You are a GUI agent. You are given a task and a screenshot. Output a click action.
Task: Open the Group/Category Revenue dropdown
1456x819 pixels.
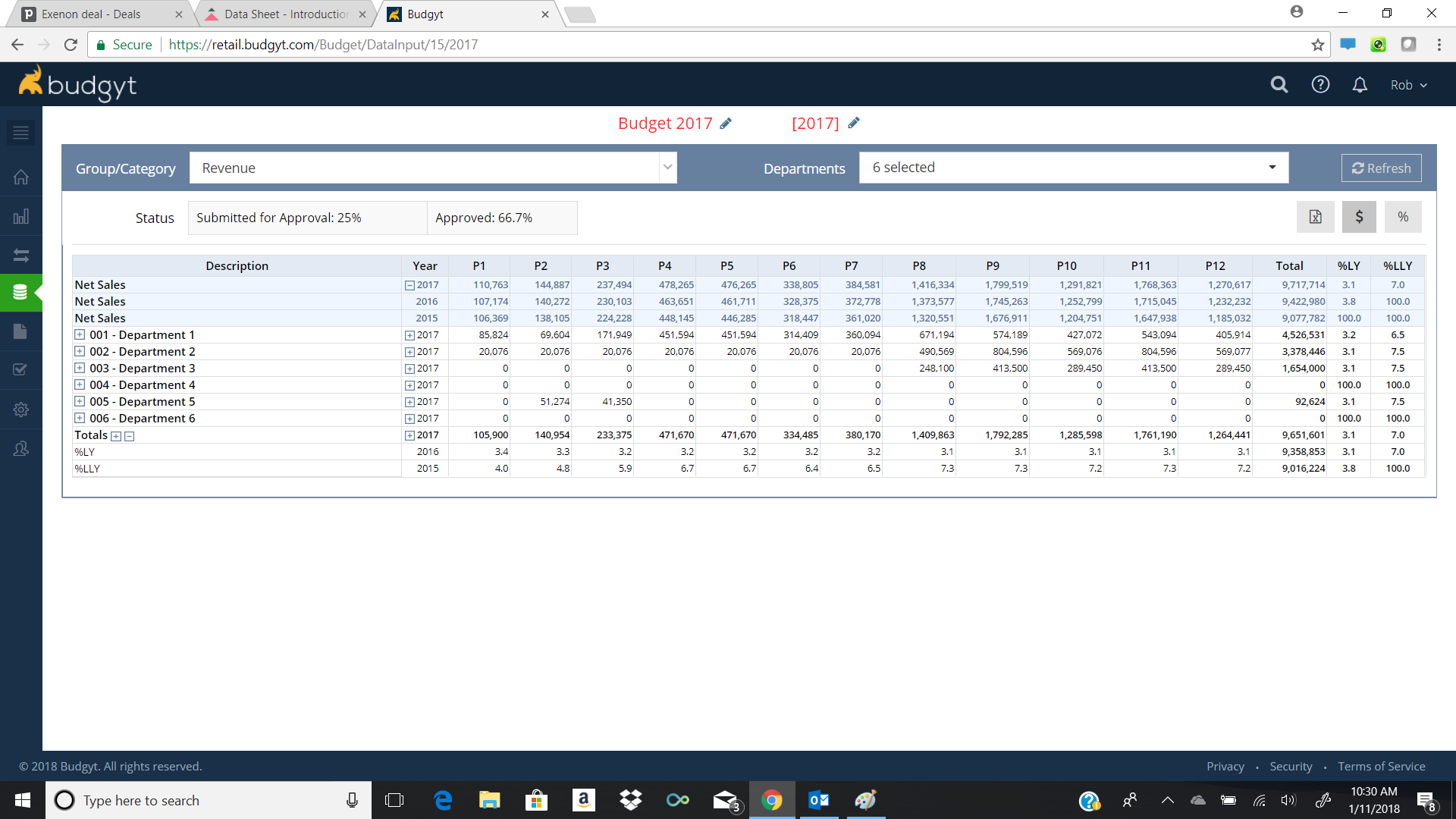coord(432,168)
